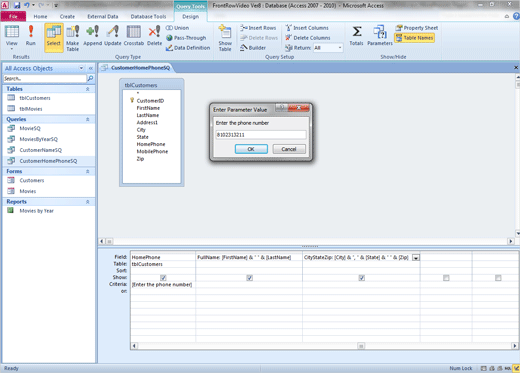
Task: Click OK in Enter Parameter Value dialog
Action: pos(251,149)
